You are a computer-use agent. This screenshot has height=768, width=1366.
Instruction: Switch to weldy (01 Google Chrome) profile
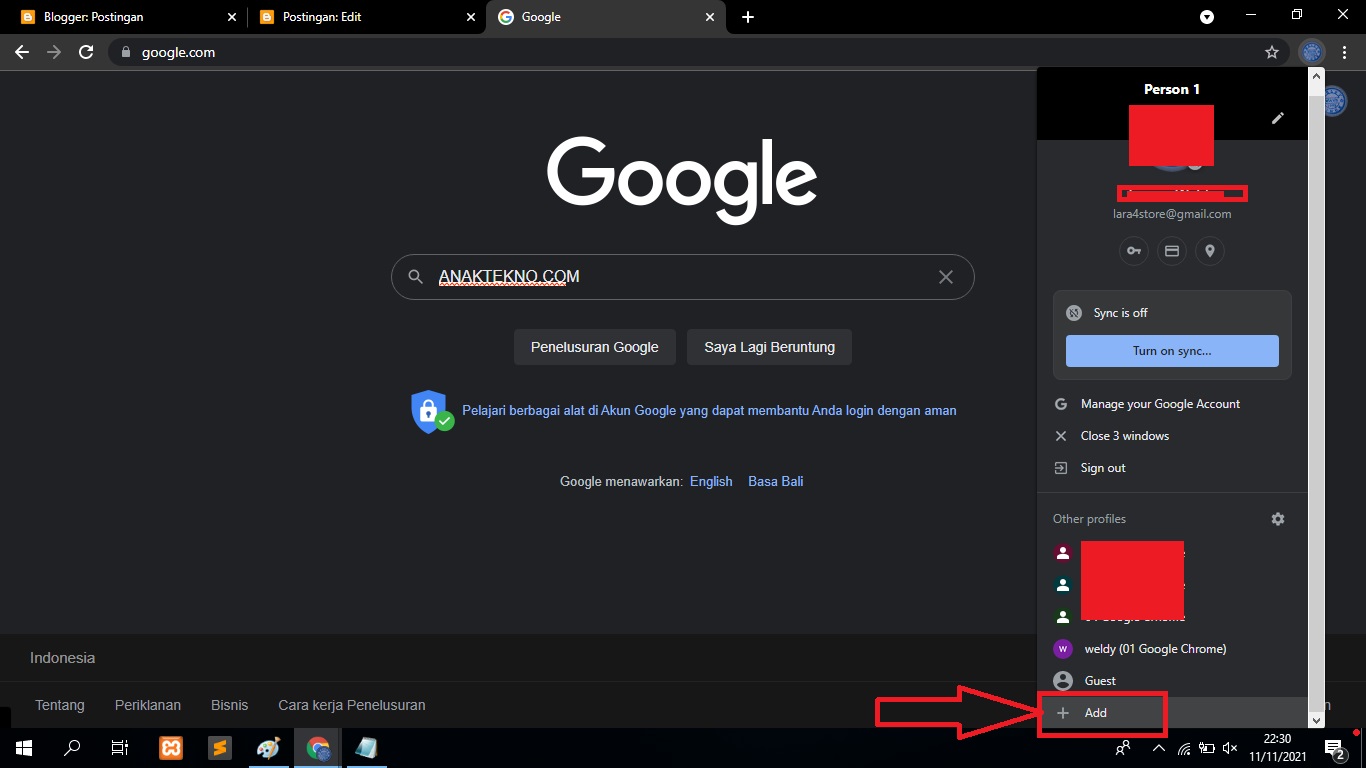(x=1172, y=649)
